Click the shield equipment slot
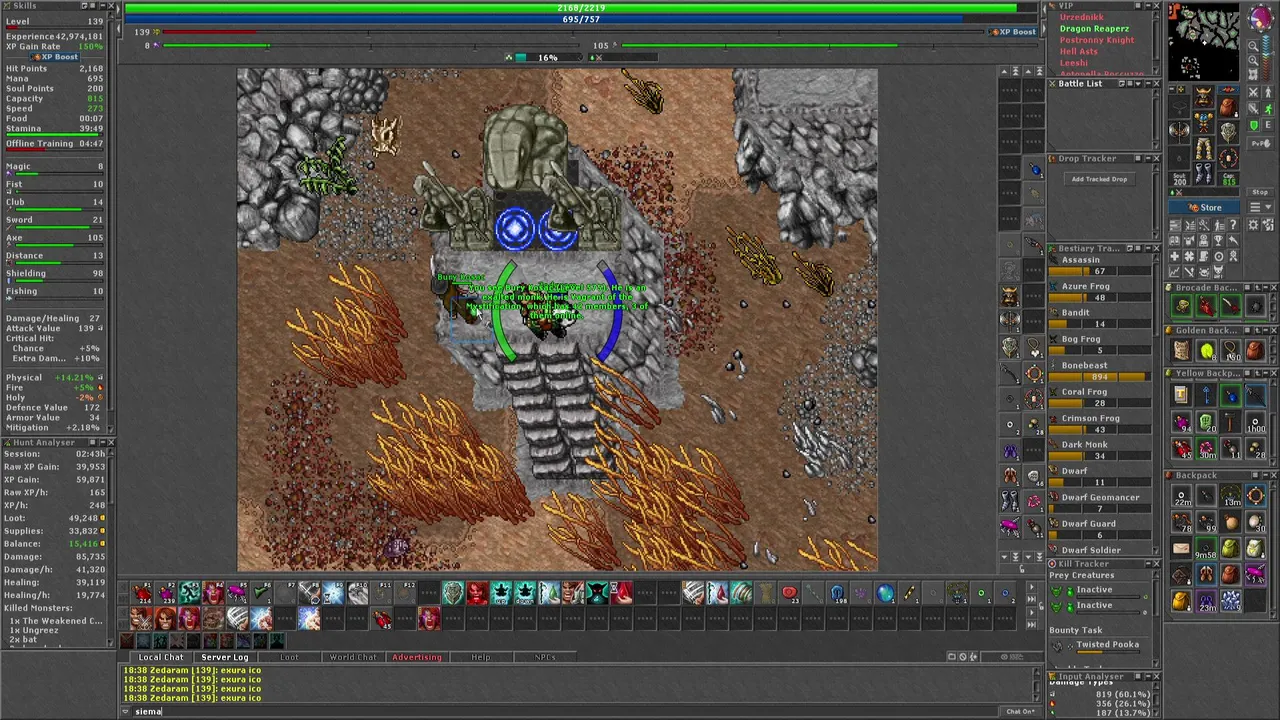The width and height of the screenshot is (1280, 720). coord(1228,132)
